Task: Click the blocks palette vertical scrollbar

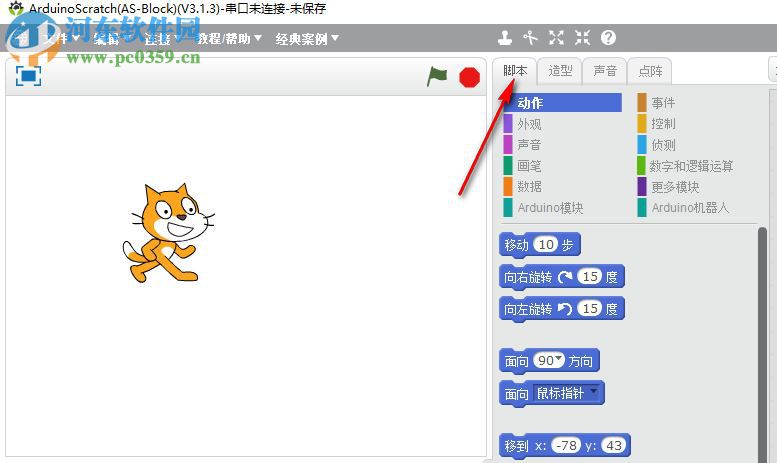Action: (x=763, y=344)
